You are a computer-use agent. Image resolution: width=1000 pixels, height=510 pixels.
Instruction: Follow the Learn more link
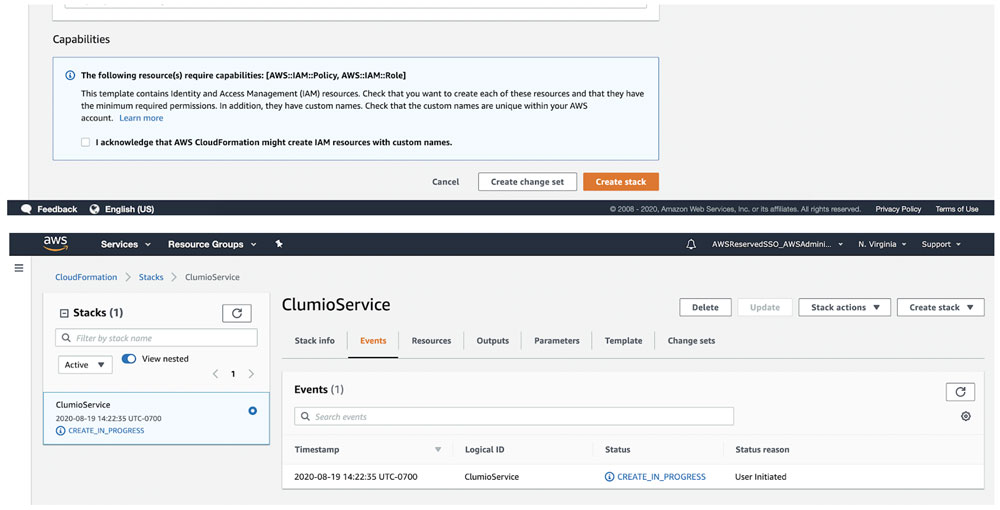pyautogui.click(x=141, y=118)
